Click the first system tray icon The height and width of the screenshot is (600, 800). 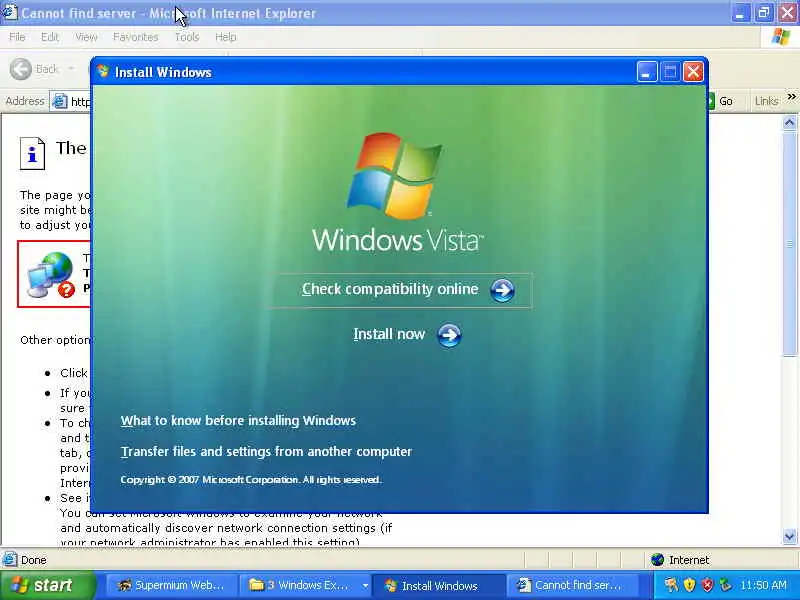[x=671, y=585]
